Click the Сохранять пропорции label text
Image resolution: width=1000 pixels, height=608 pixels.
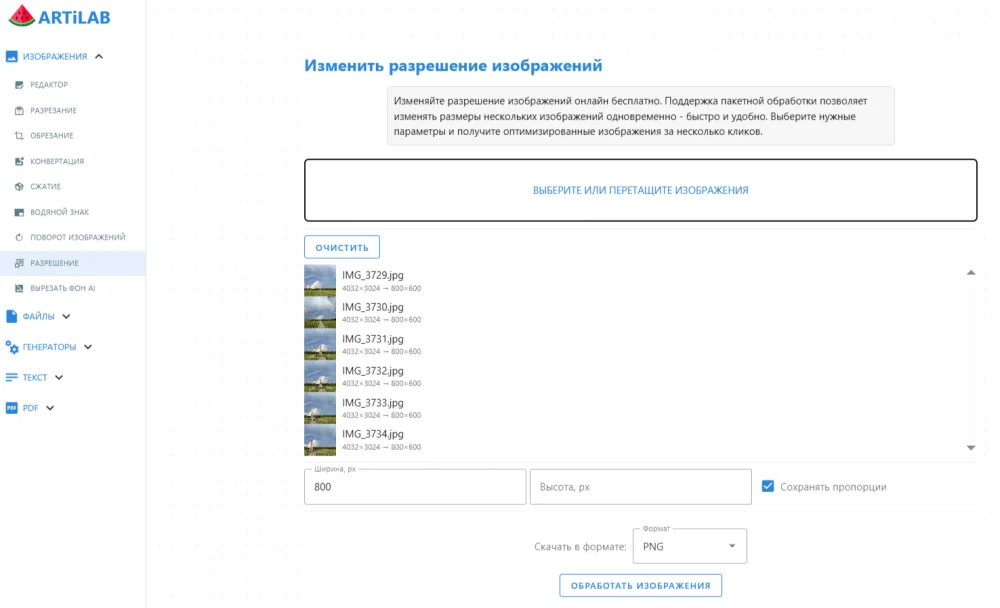click(833, 487)
